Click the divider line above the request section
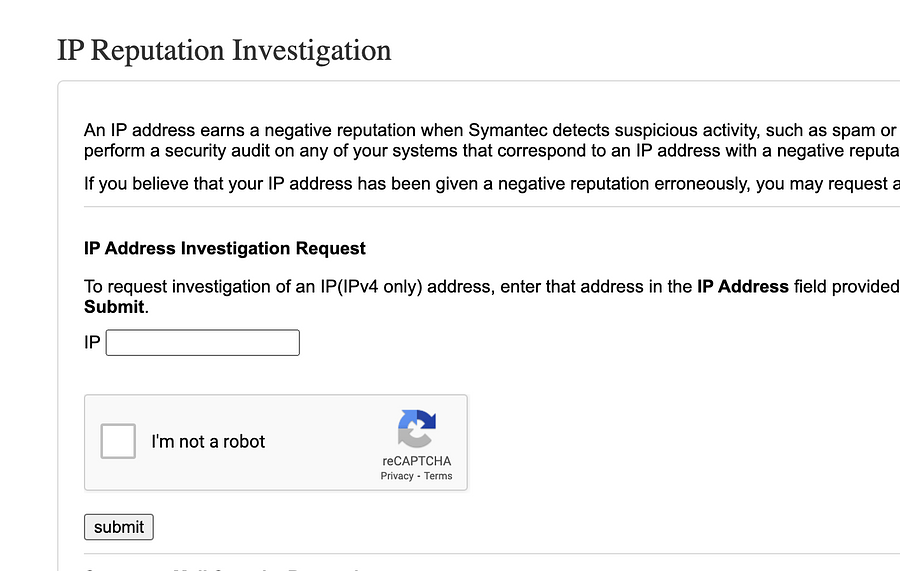The image size is (900, 571). click(x=492, y=207)
